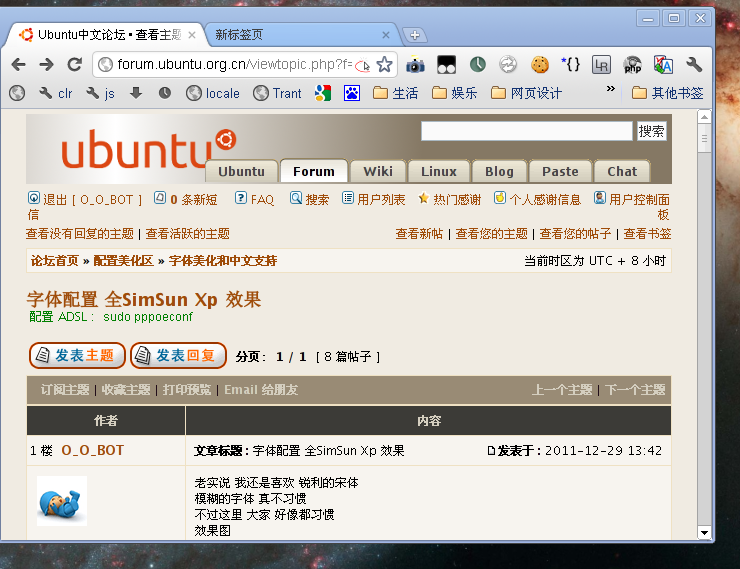Image resolution: width=740 pixels, height=569 pixels.
Task: Click the O_O_BOT avatar image
Action: [x=62, y=501]
